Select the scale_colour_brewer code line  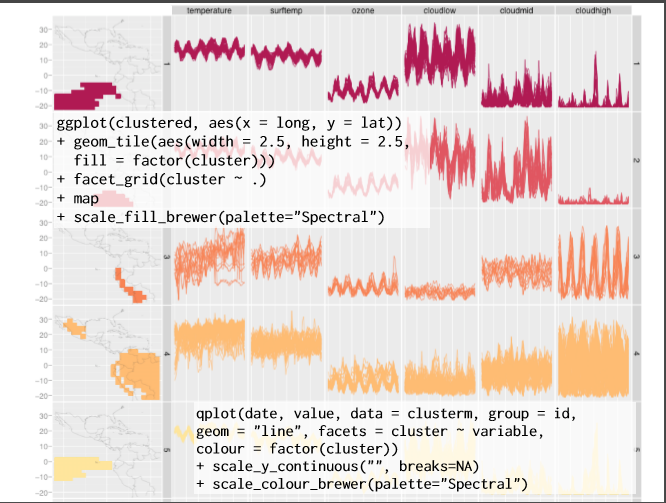(x=362, y=484)
